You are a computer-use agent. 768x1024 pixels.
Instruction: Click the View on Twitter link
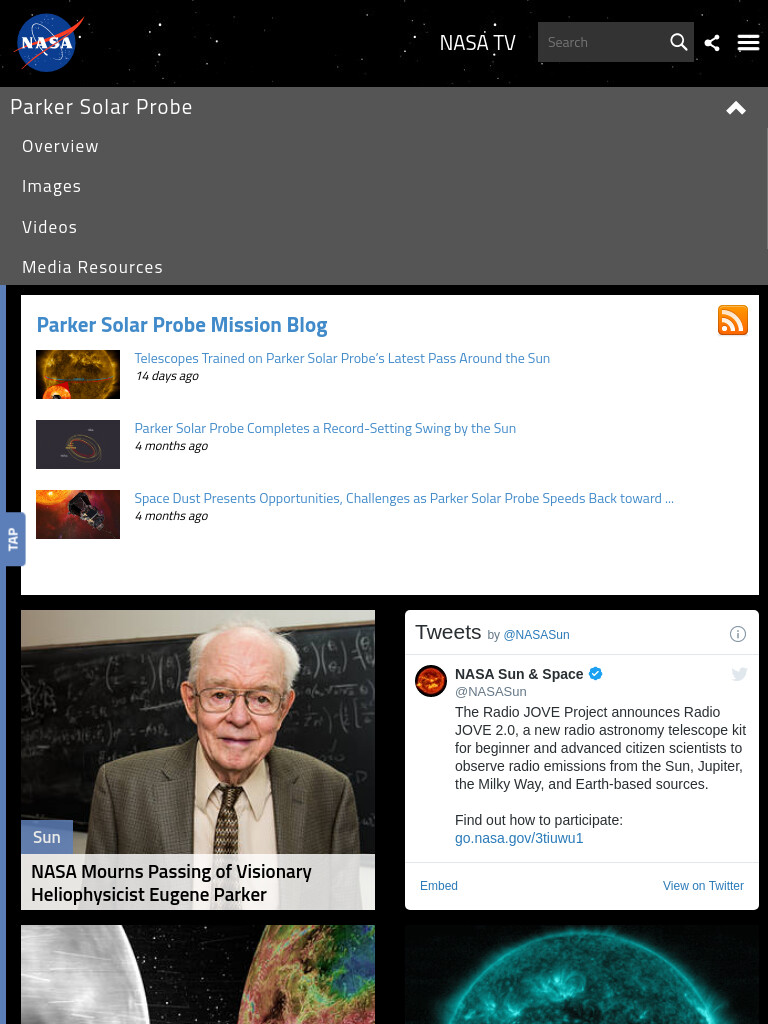click(703, 886)
